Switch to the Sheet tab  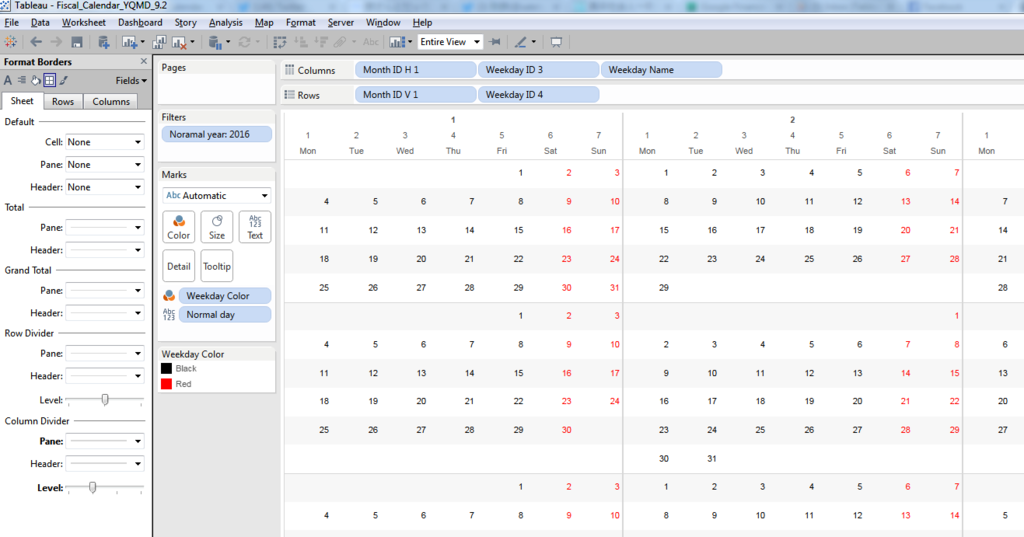click(22, 101)
